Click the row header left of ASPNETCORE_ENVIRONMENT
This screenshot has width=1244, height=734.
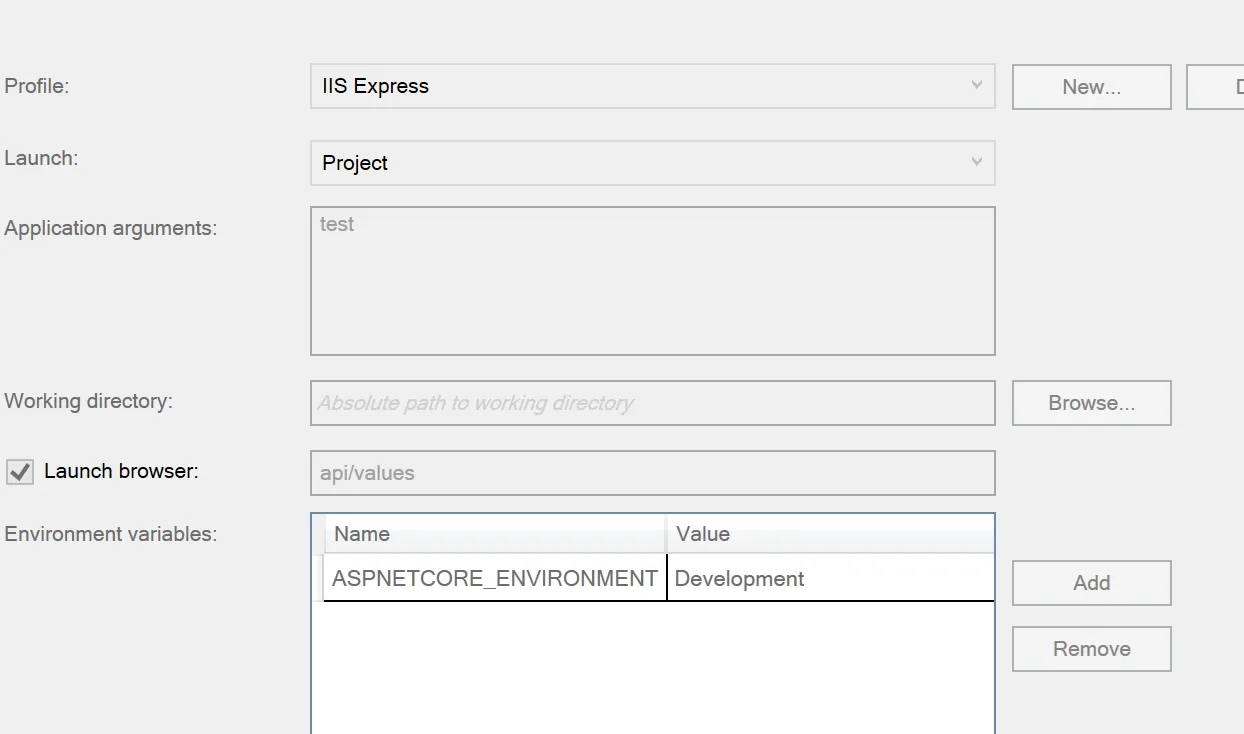point(318,579)
